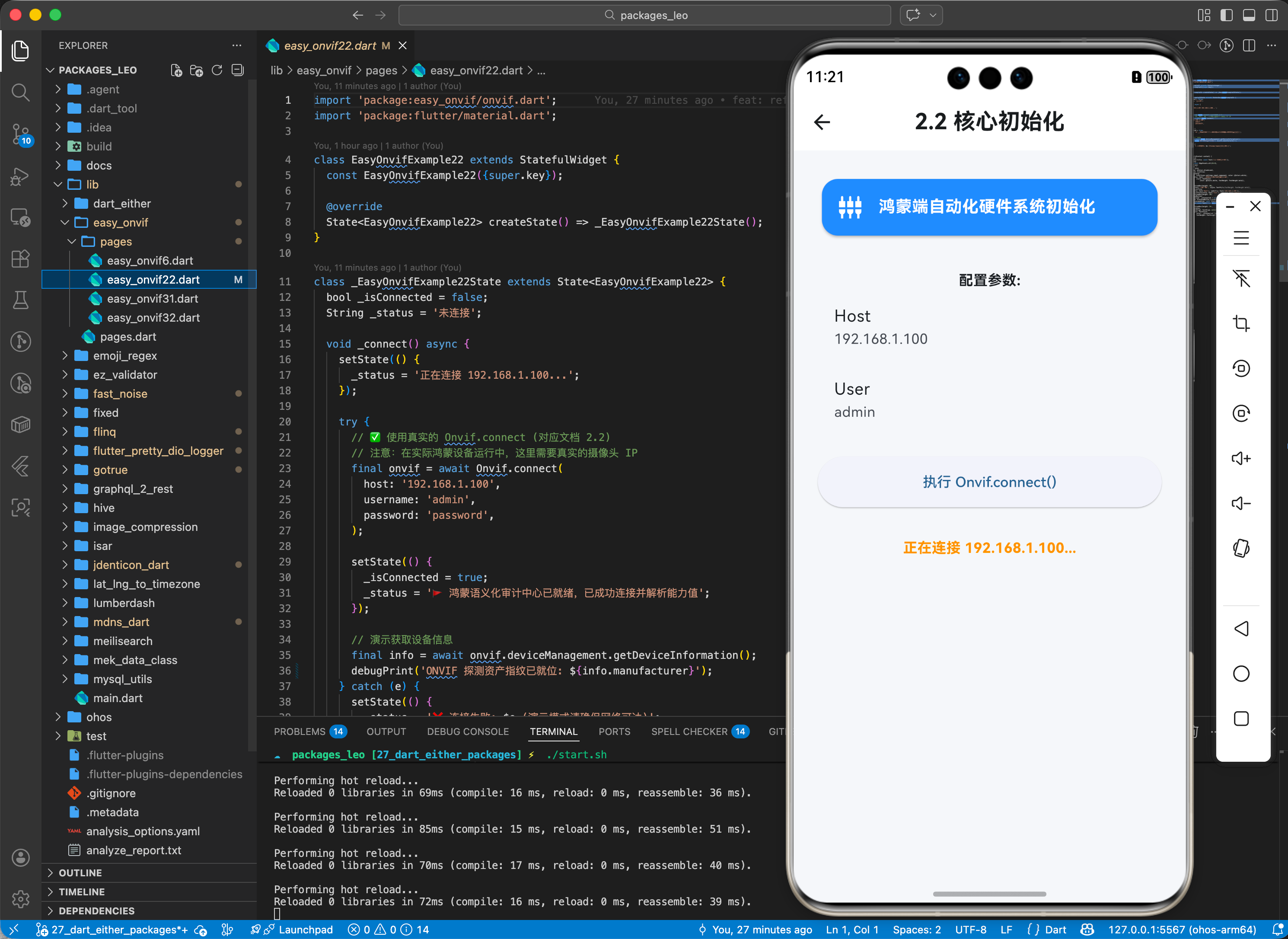Open the Run and Debug view

click(x=20, y=177)
